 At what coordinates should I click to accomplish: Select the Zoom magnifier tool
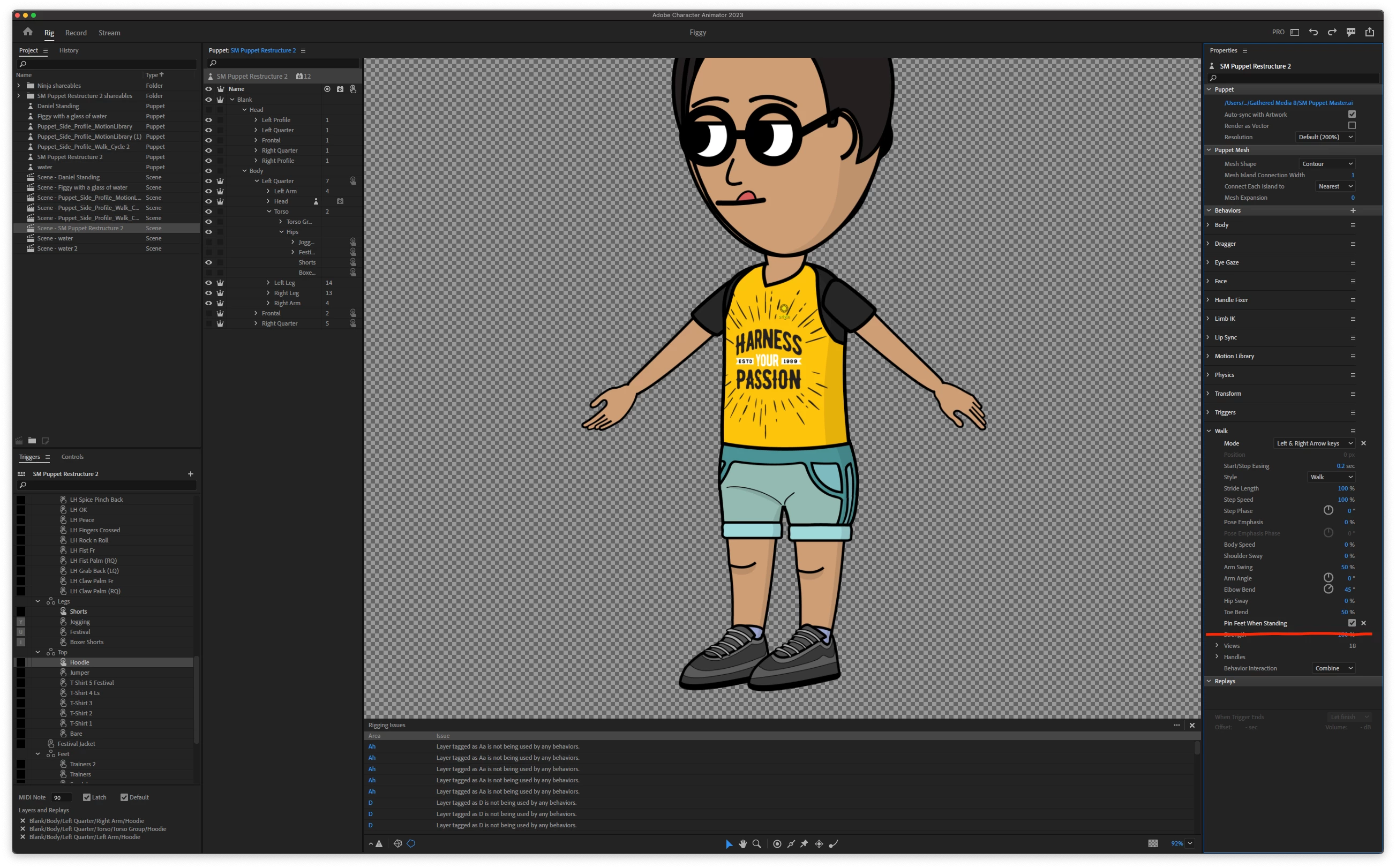(757, 843)
